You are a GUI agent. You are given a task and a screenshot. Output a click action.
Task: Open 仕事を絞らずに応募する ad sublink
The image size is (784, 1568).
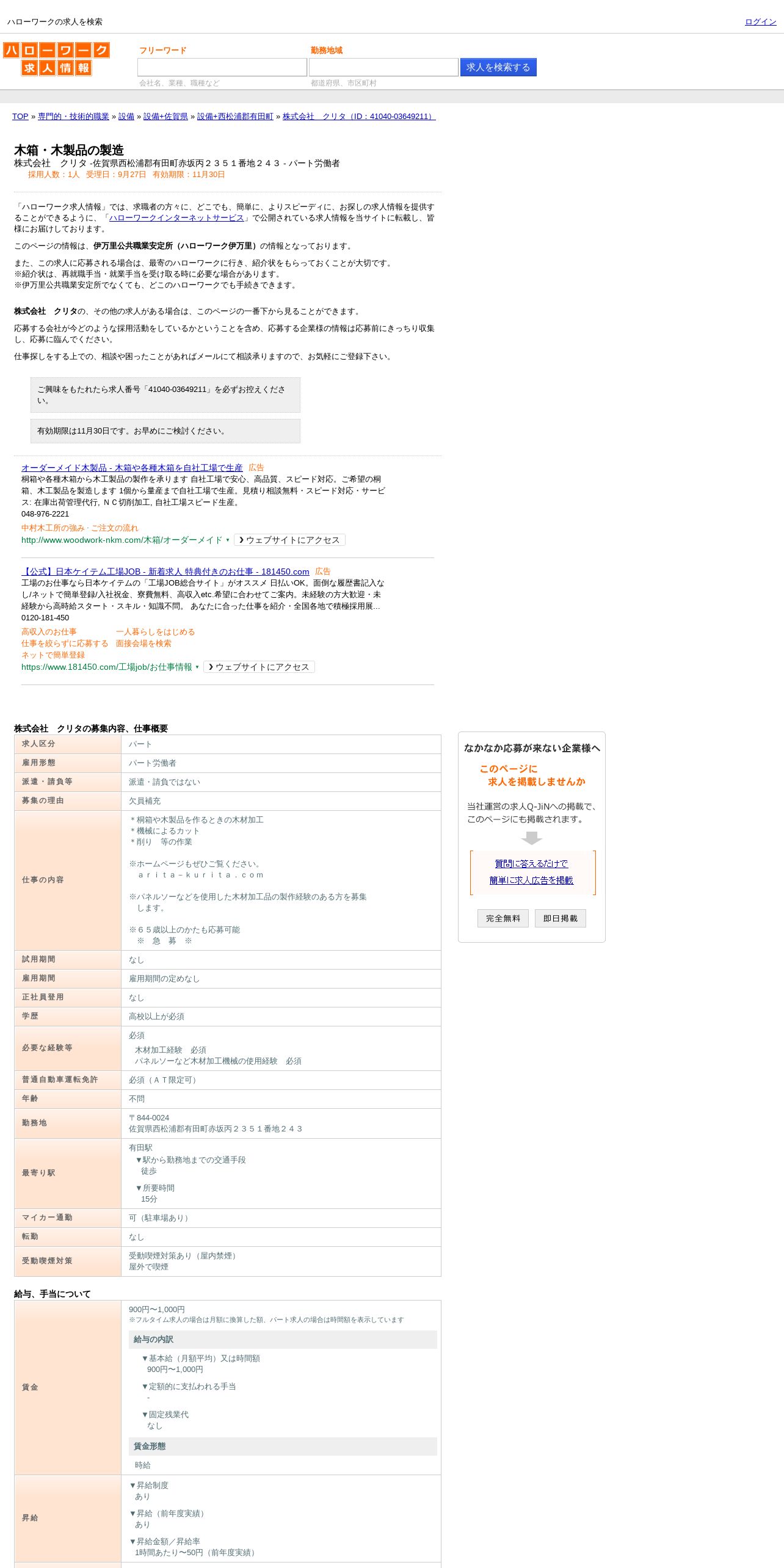click(65, 644)
